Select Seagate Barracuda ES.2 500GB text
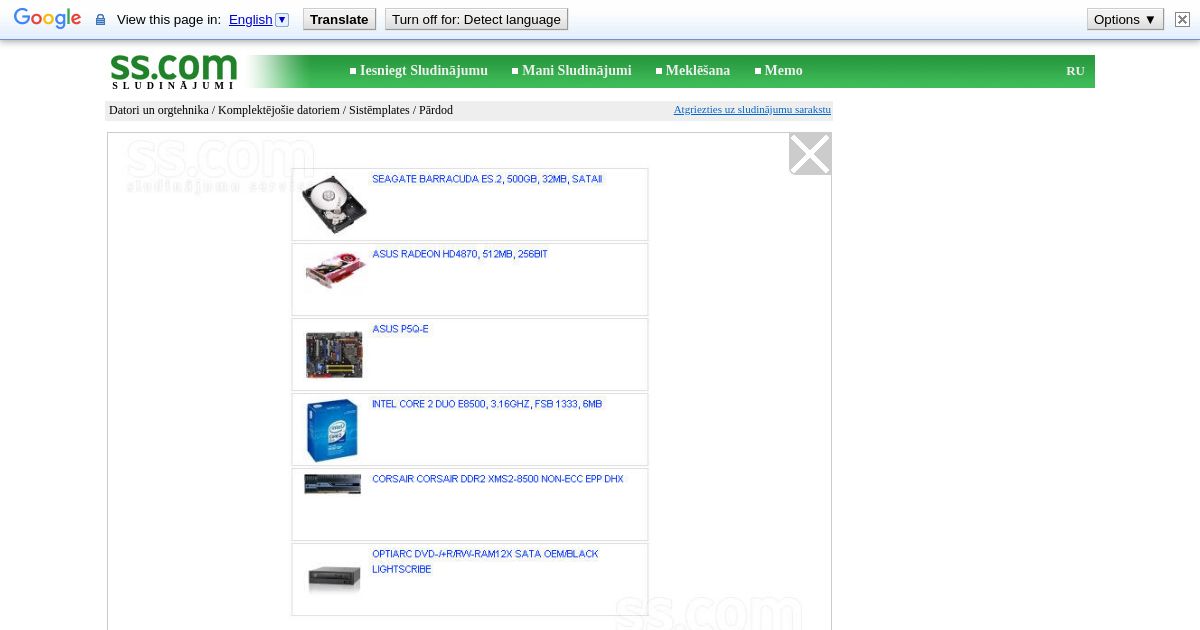The width and height of the screenshot is (1200, 630). (x=487, y=179)
